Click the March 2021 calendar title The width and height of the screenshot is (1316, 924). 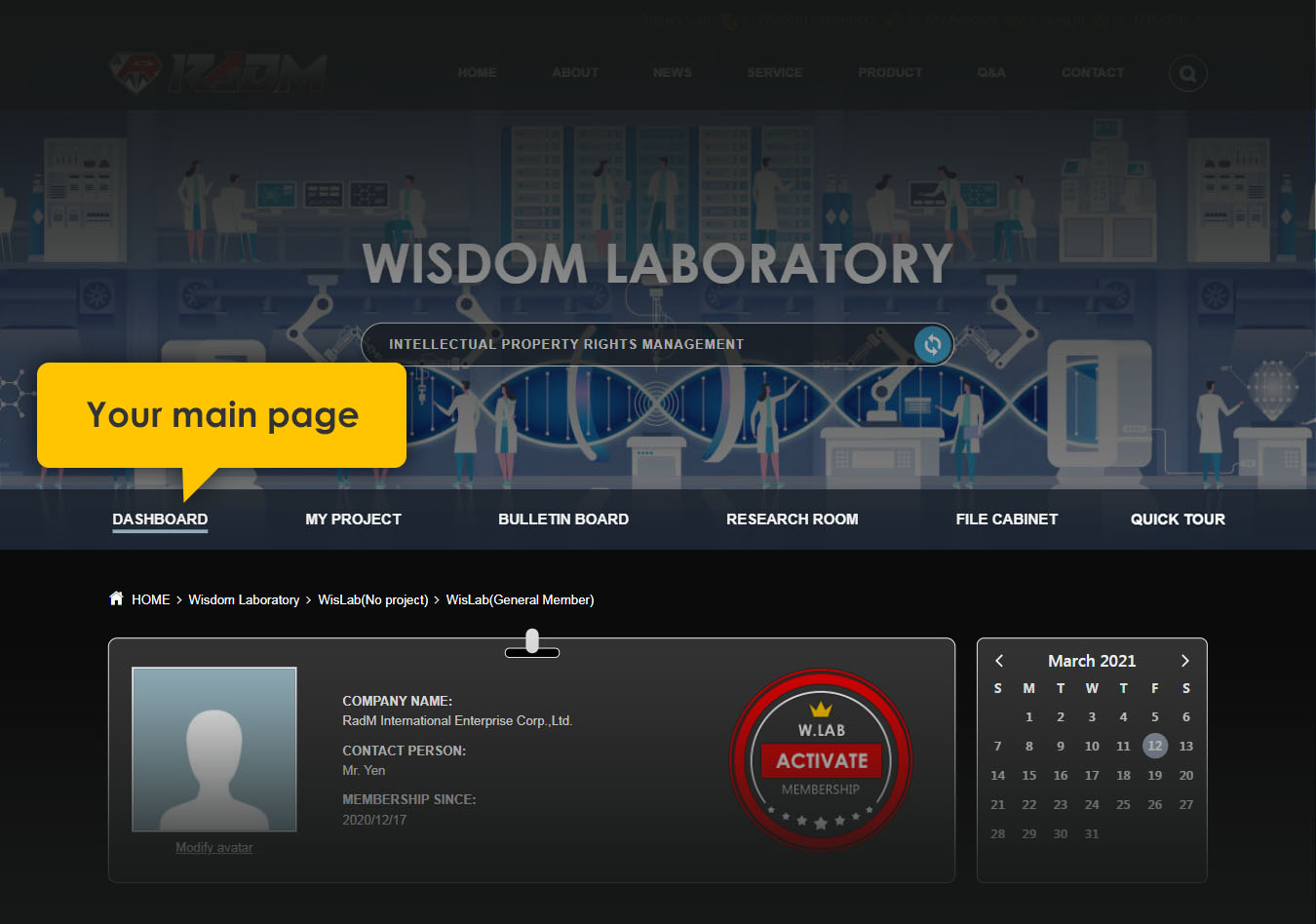(x=1091, y=661)
